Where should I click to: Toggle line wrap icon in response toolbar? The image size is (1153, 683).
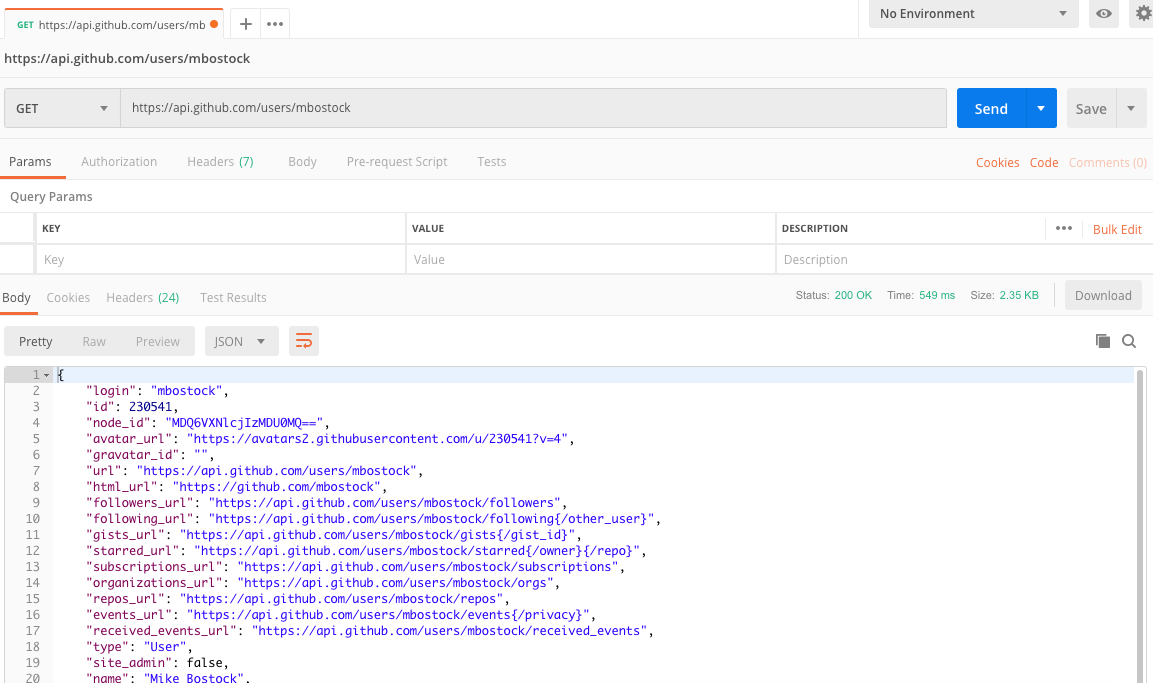[304, 341]
